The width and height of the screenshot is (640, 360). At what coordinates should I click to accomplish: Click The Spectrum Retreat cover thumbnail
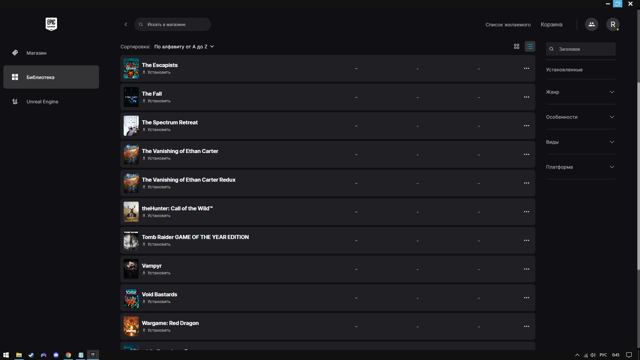(131, 126)
